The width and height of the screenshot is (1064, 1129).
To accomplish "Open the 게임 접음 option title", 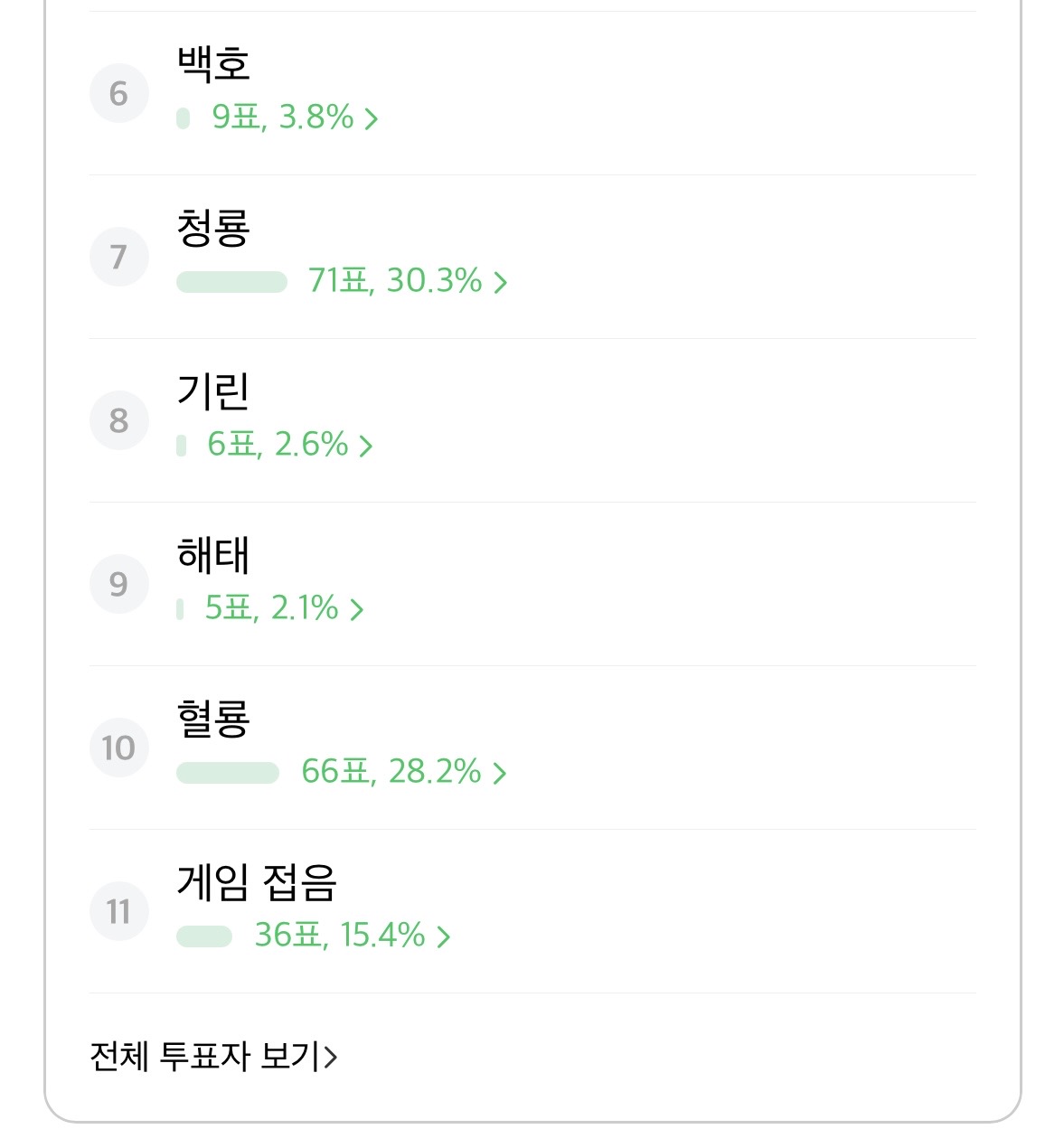I will pos(257,881).
